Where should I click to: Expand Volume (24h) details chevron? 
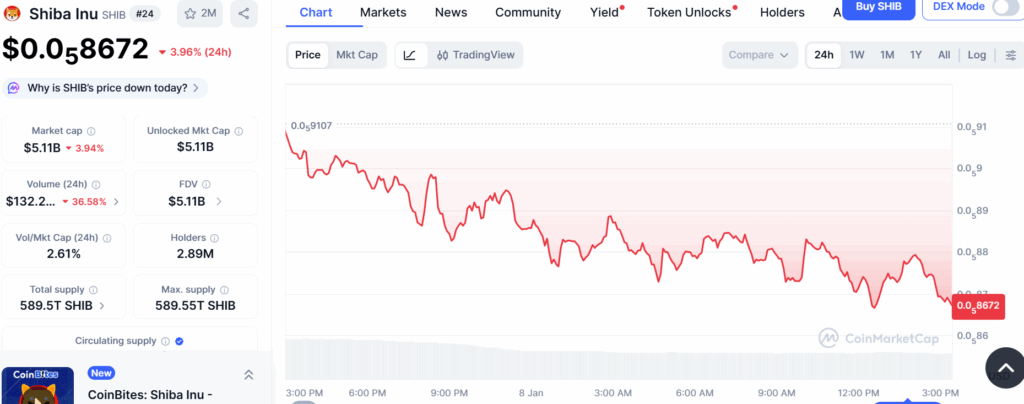(x=116, y=201)
